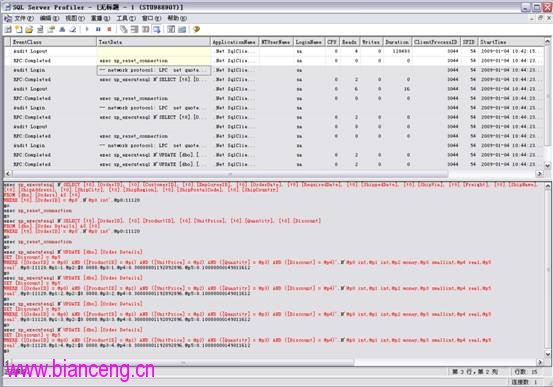Open the 工具(T) menu
Screen dimensions: 553x387
point(126,18)
